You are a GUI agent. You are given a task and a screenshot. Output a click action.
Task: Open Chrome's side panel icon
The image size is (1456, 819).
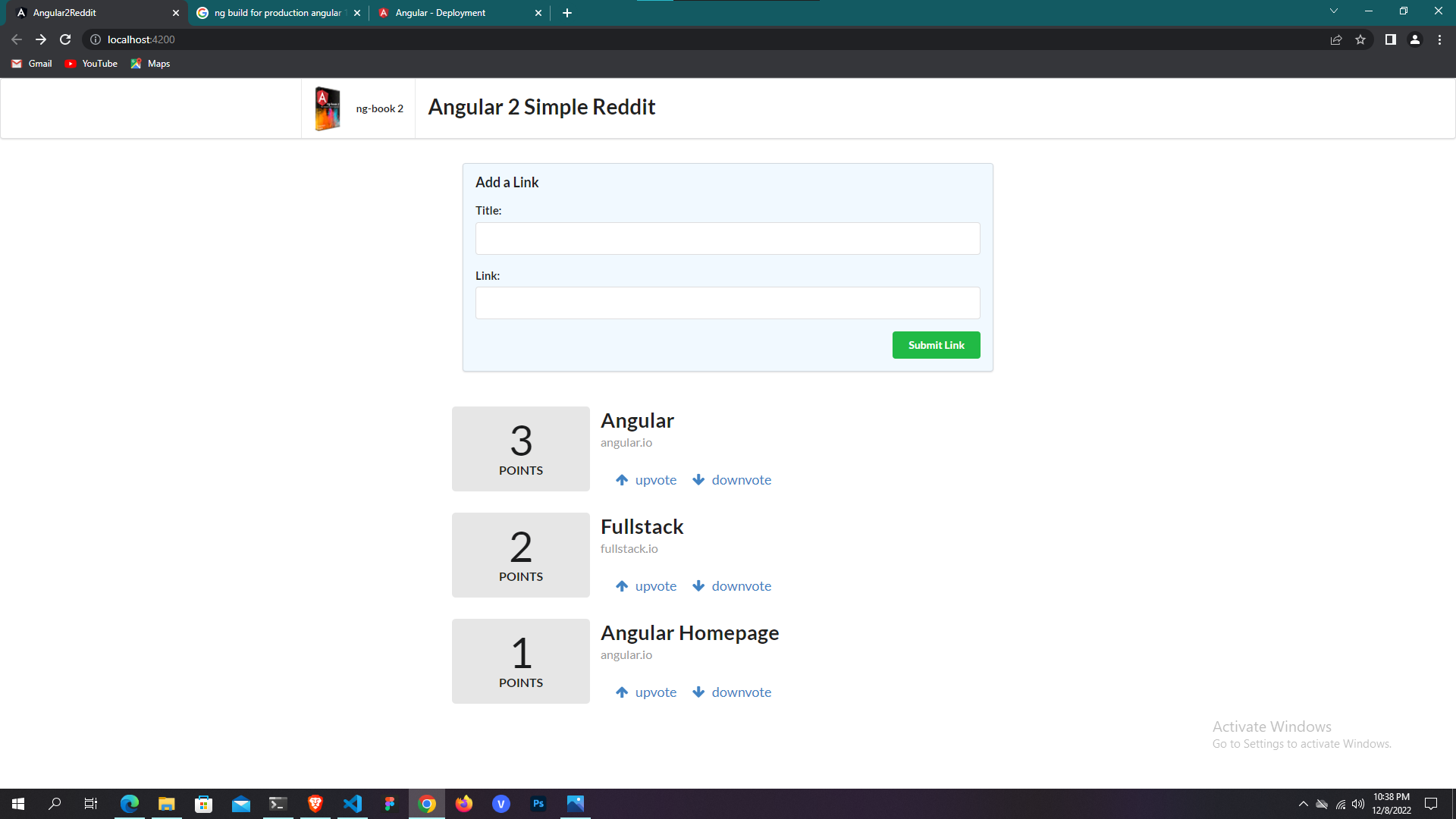pos(1390,39)
